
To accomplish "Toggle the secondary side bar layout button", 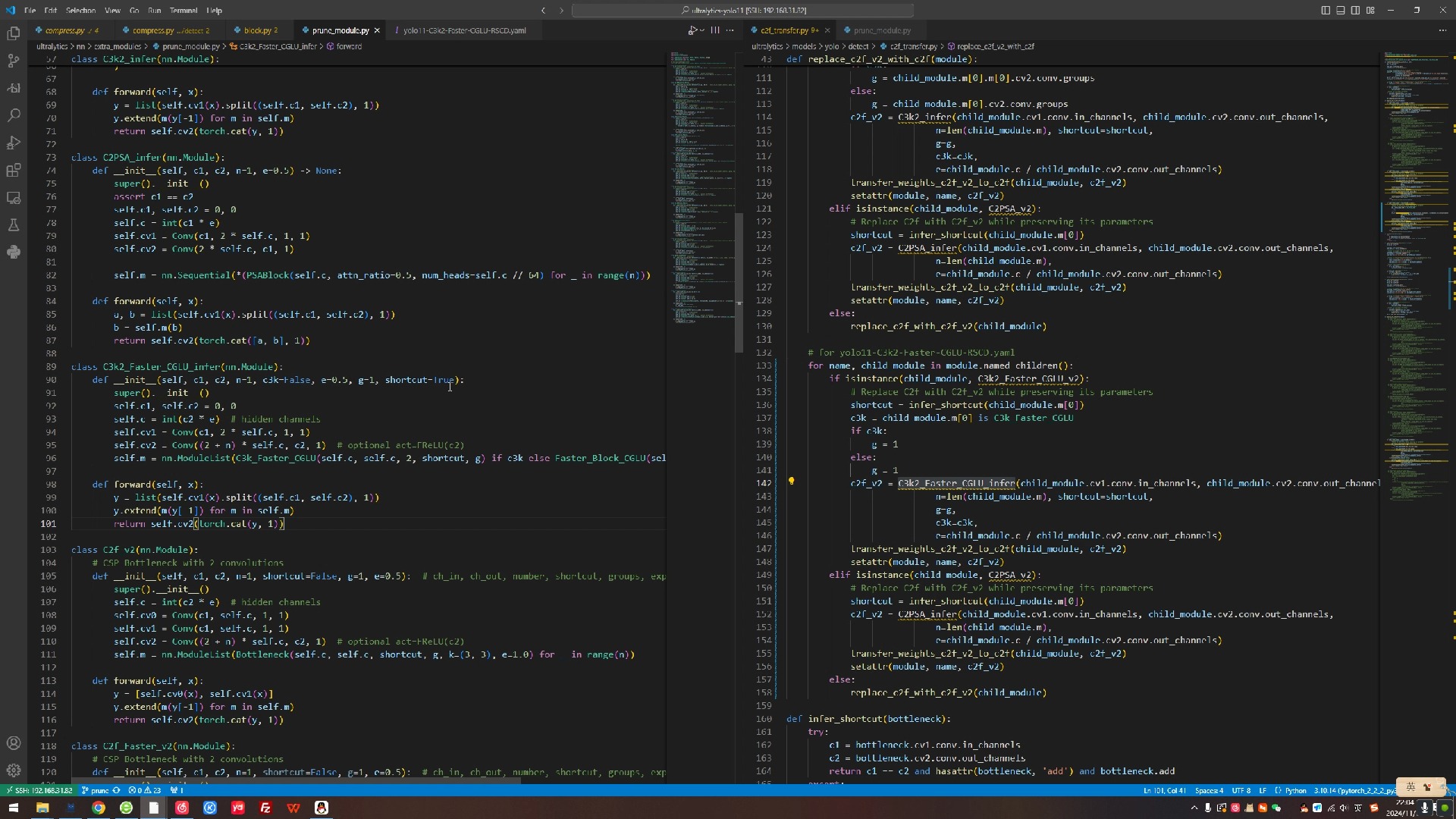I will tap(1355, 10).
